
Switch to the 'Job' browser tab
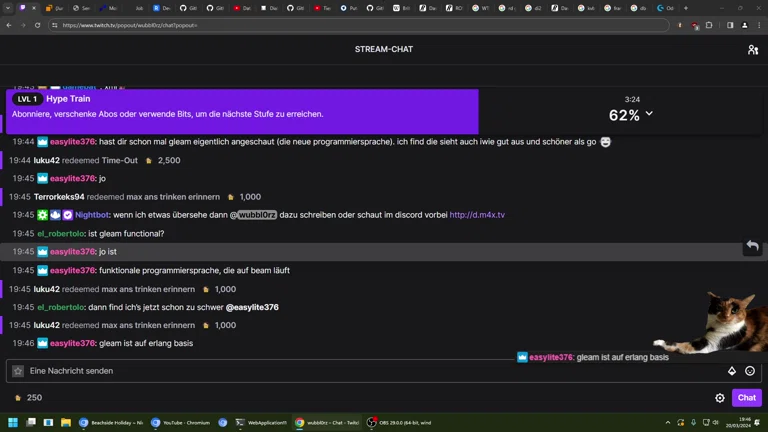click(136, 8)
